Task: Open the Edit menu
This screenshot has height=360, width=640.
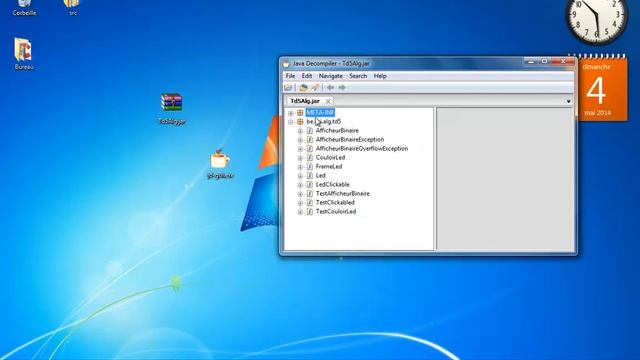Action: pos(307,76)
